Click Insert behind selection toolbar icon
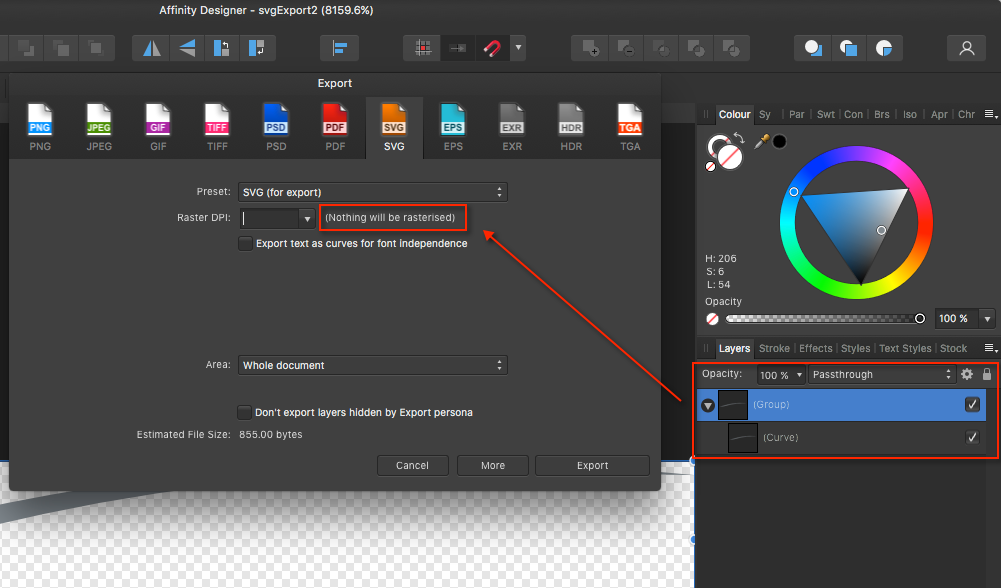This screenshot has height=588, width=1001. (813, 48)
